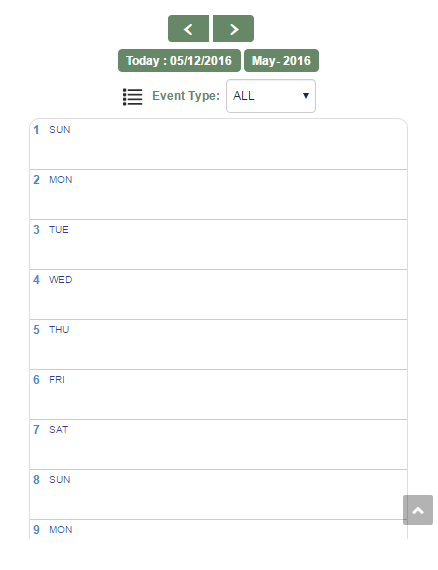Select day 2 MON row
Viewport: 438px width, 570px height.
[x=218, y=194]
